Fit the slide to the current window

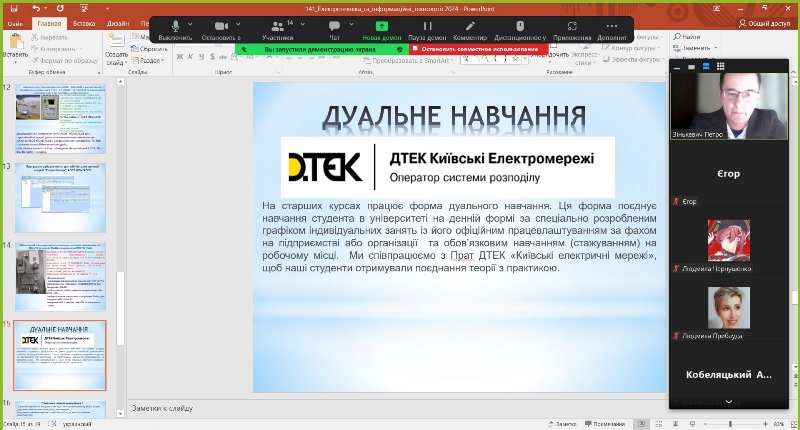pos(792,424)
